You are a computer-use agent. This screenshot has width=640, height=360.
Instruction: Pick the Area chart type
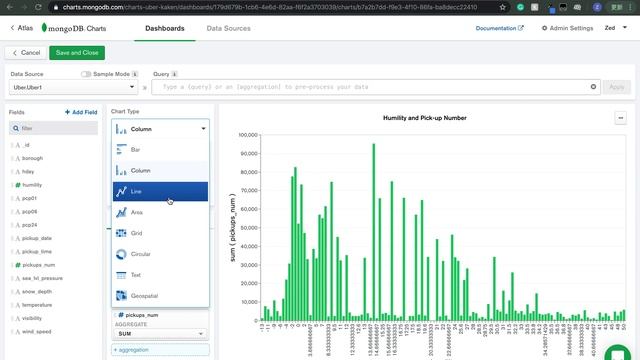(160, 212)
